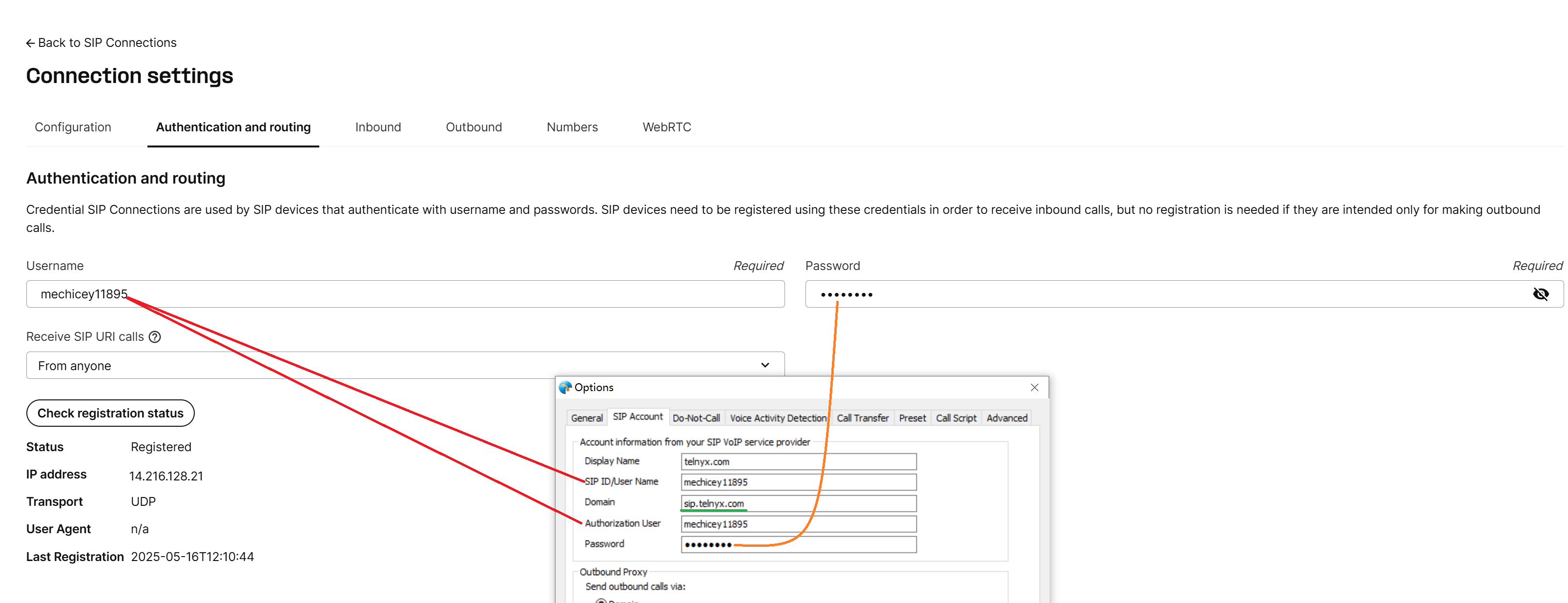This screenshot has width=1568, height=603.
Task: Click the SIP ID/User Name field
Action: pos(799,482)
